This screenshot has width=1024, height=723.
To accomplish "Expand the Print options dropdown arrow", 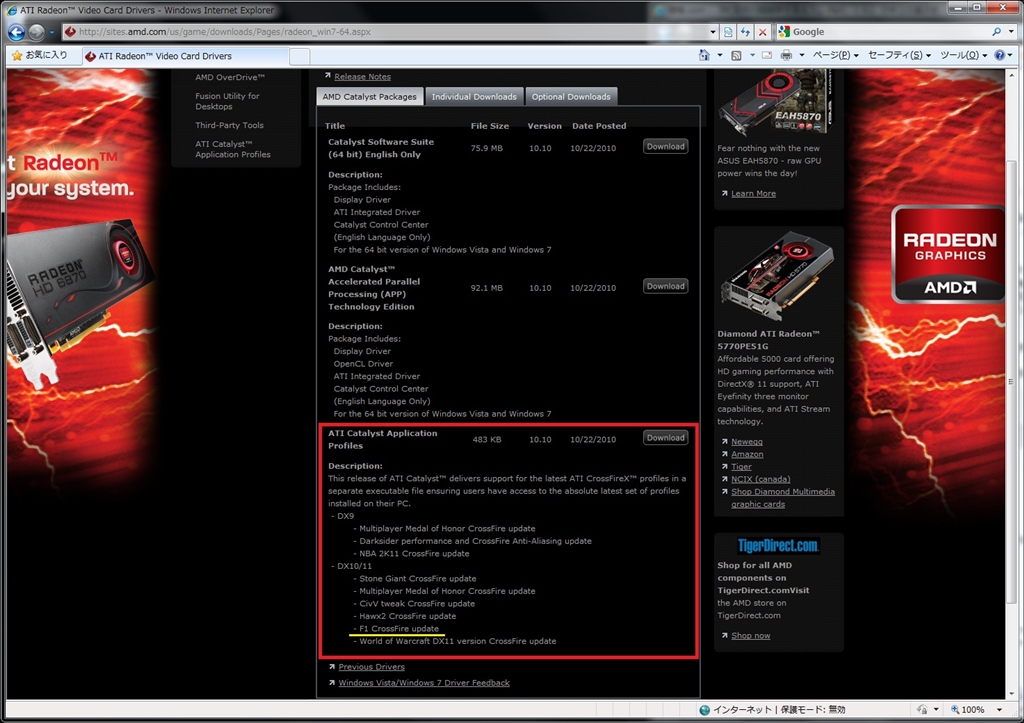I will pyautogui.click(x=801, y=56).
